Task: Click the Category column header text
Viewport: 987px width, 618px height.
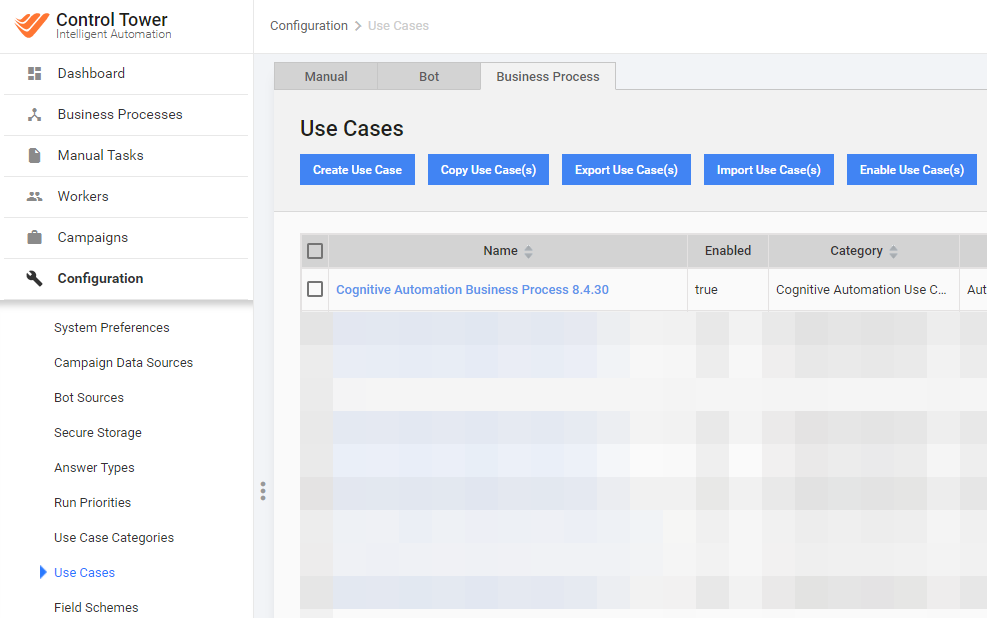Action: coord(856,250)
